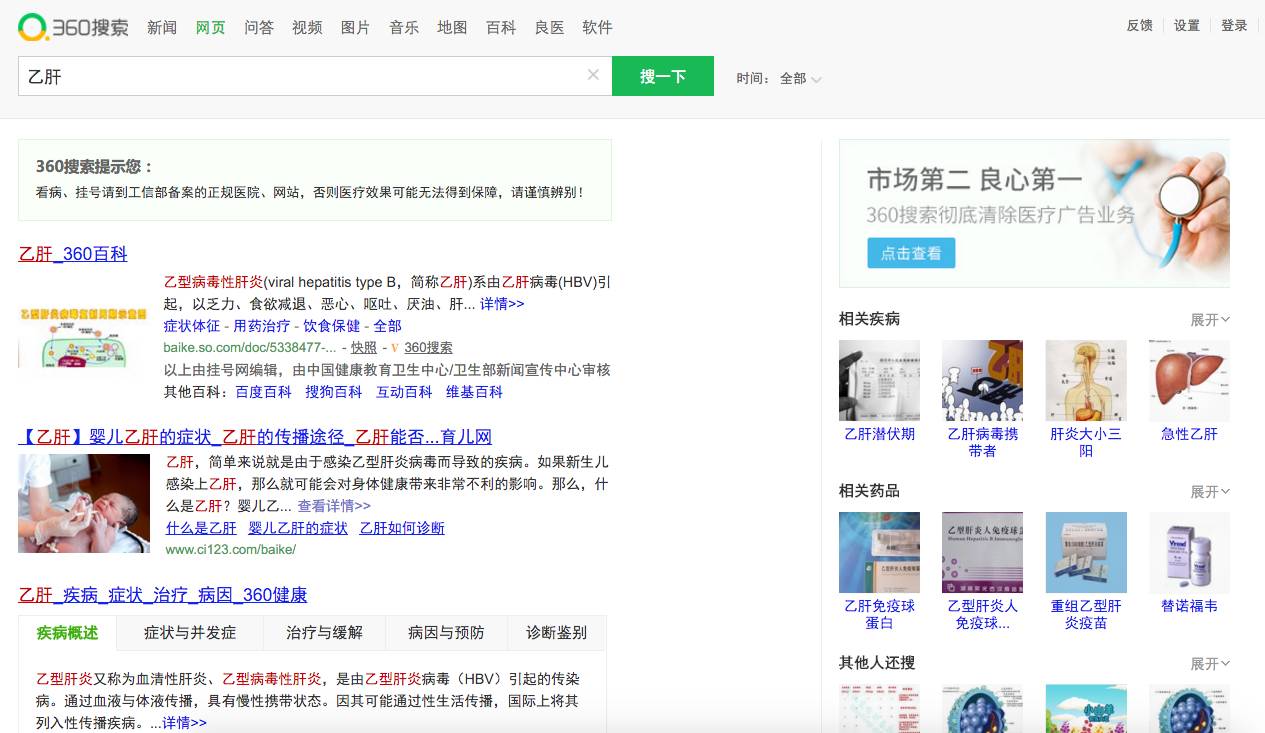Open the 症状体征 sublink
1265x733 pixels.
coord(191,326)
